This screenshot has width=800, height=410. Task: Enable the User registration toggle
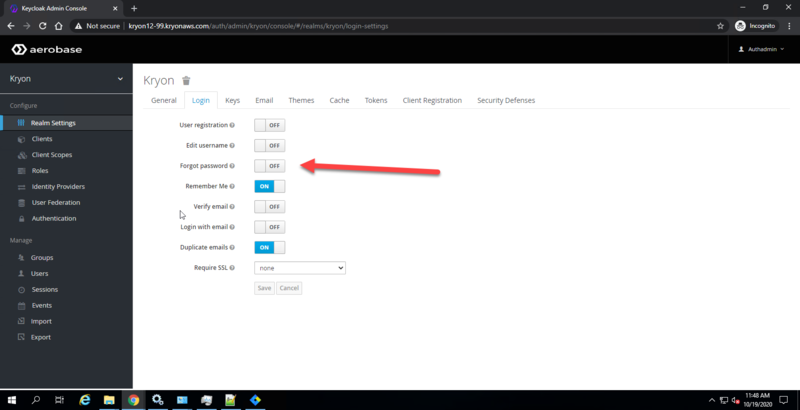[269, 125]
